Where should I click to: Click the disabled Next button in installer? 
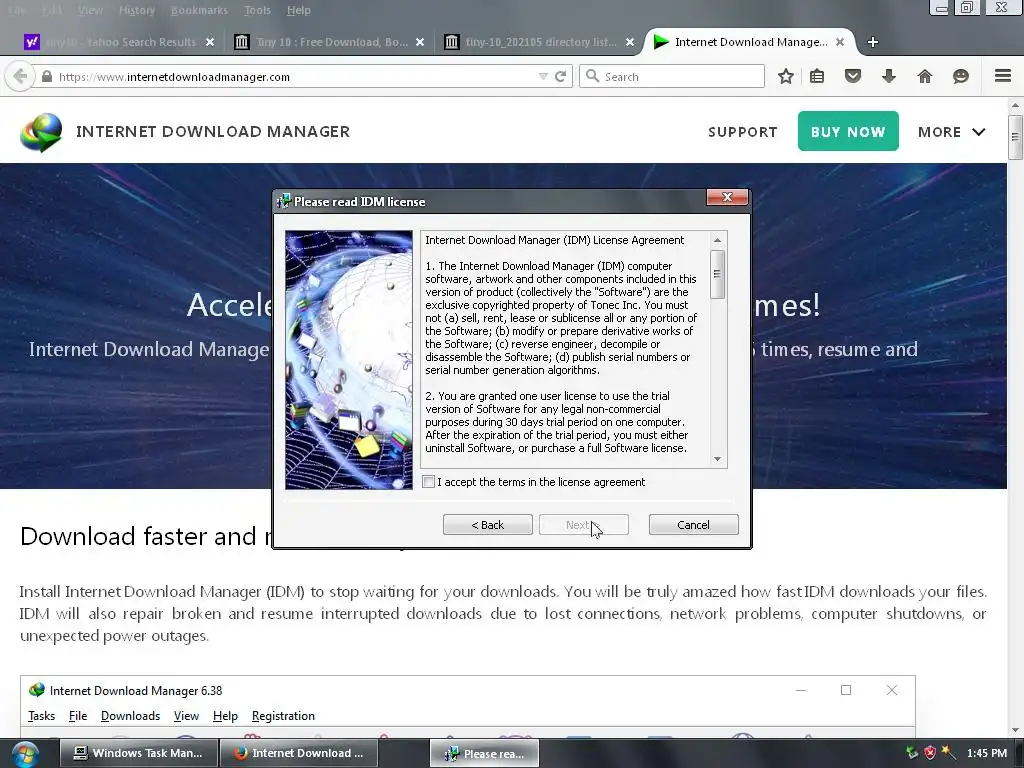[584, 525]
